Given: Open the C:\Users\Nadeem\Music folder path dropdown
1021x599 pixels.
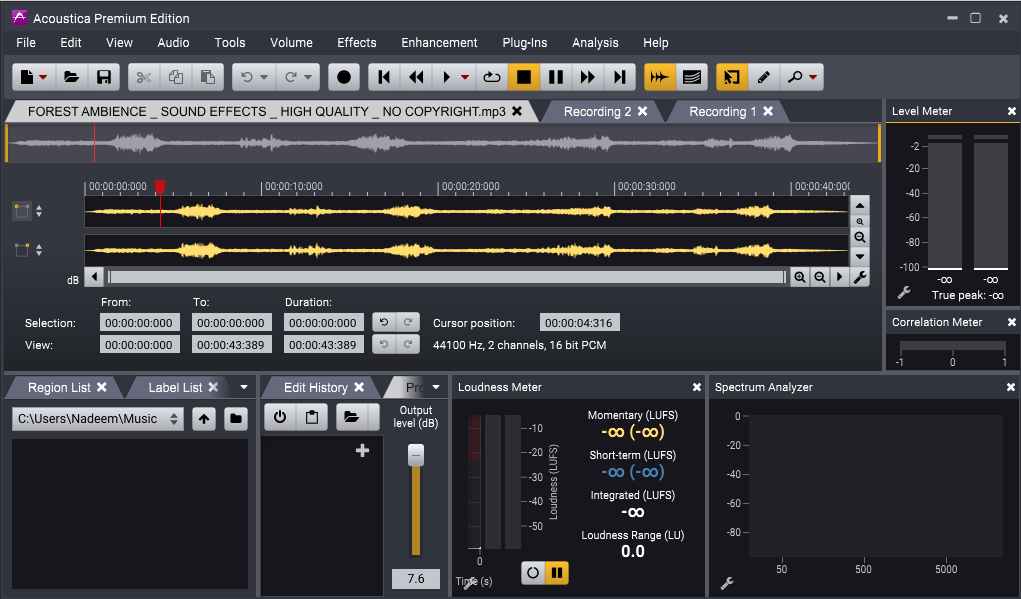Looking at the screenshot, I should tap(98, 419).
